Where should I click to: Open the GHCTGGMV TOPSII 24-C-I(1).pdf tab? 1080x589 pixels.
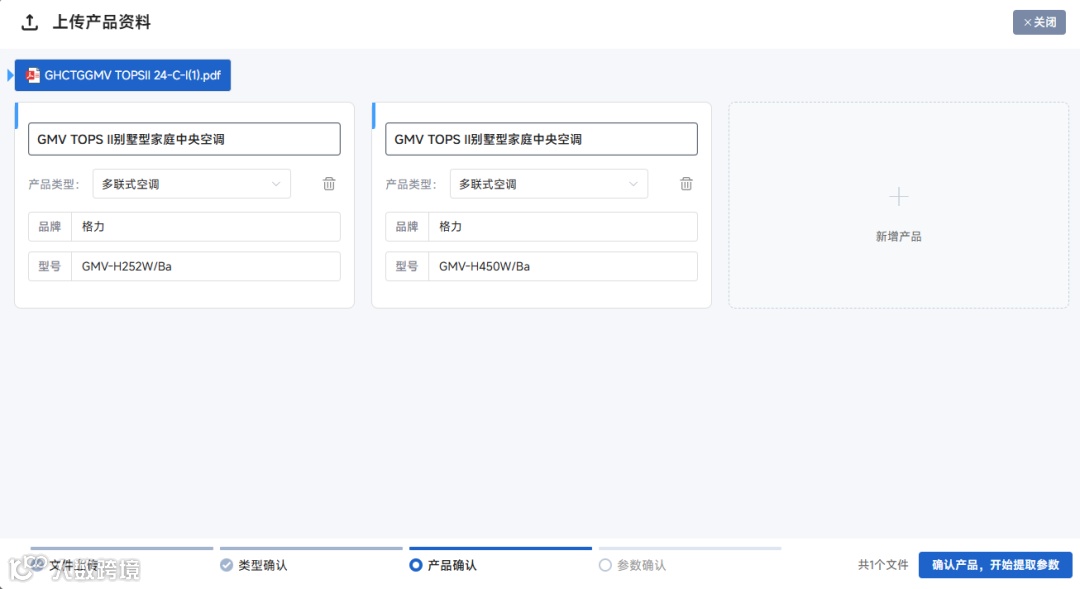pyautogui.click(x=123, y=75)
